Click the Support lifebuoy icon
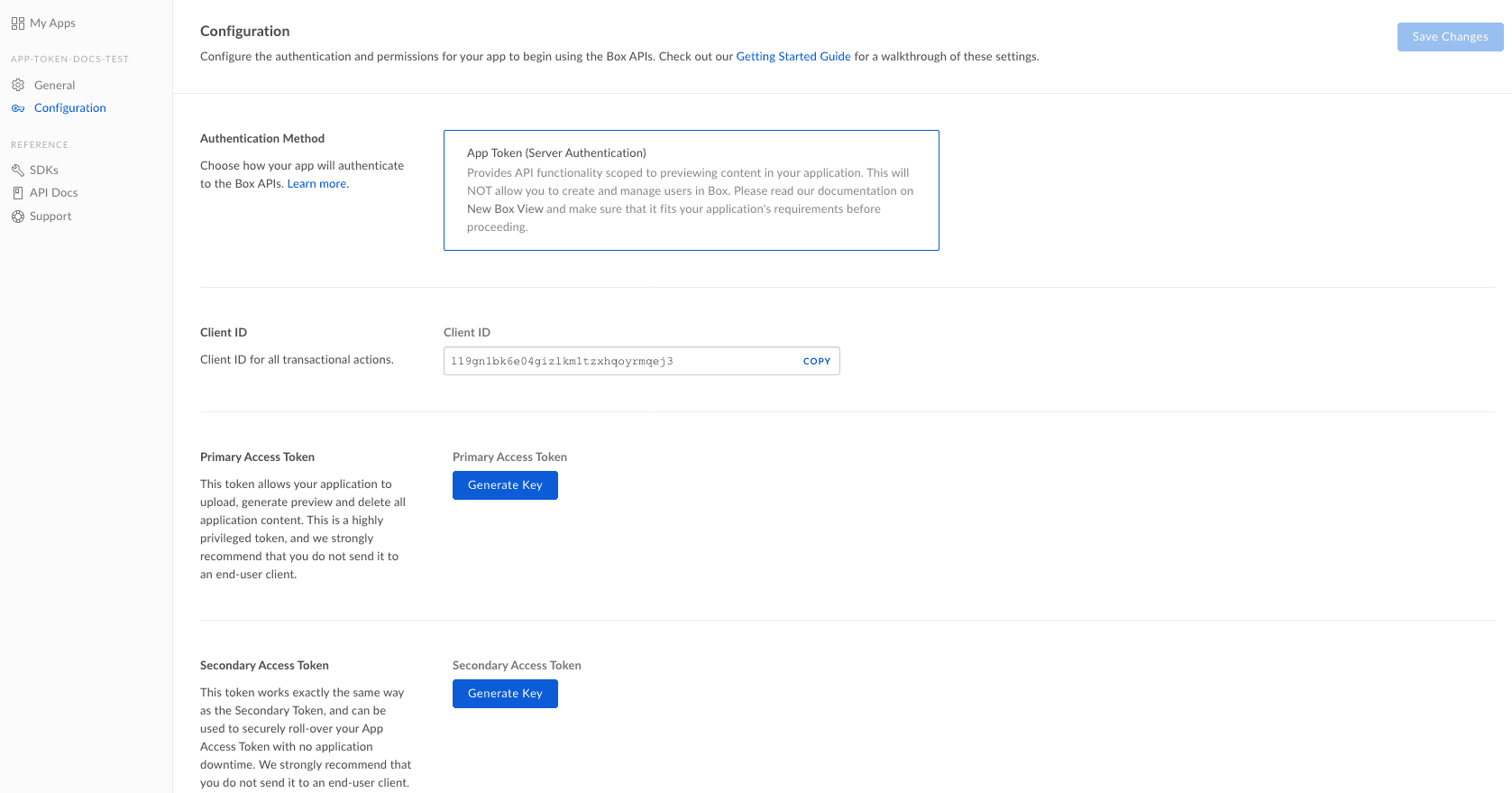The image size is (1512, 793). pyautogui.click(x=17, y=217)
